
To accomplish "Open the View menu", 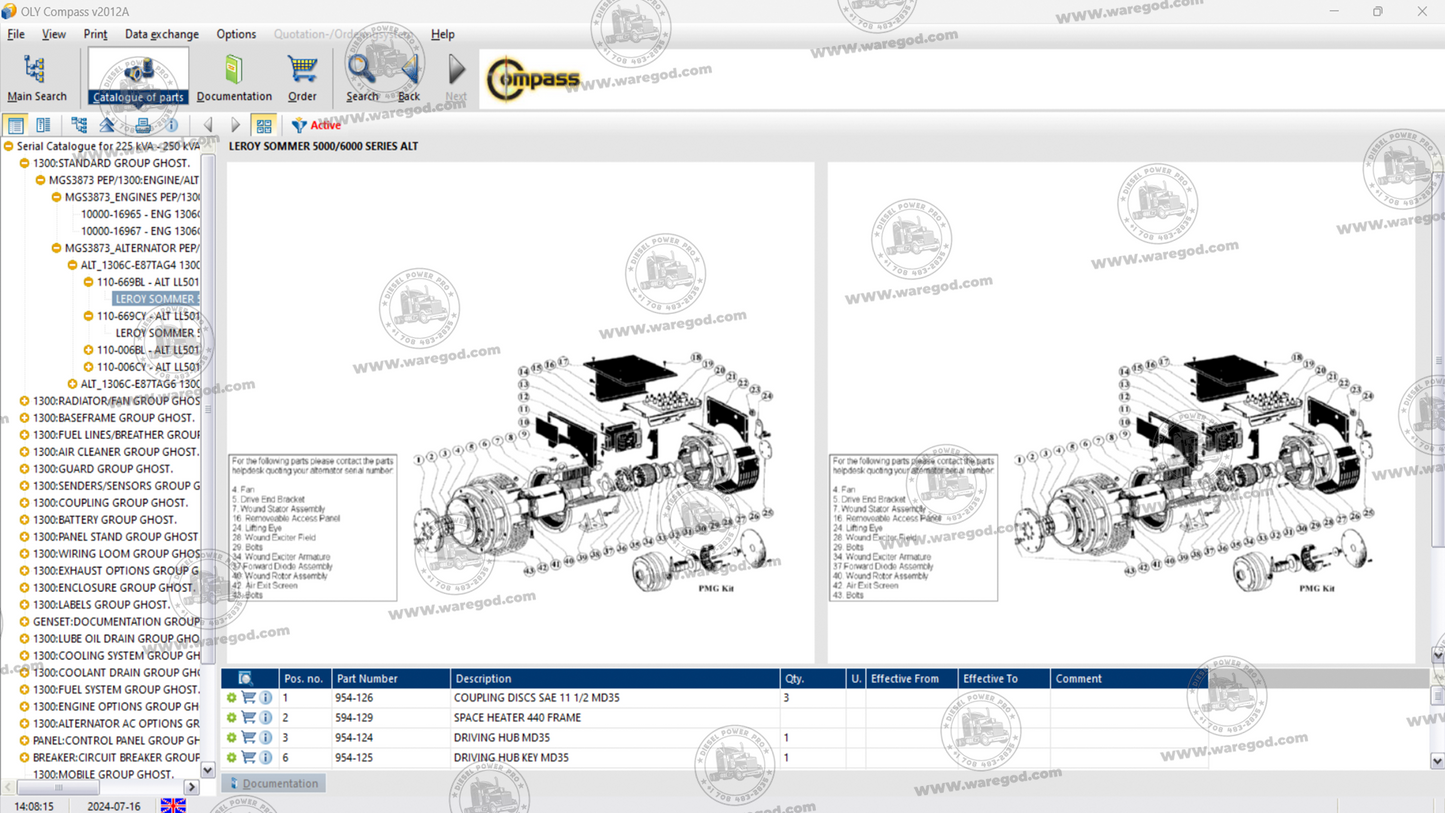I will coord(53,34).
